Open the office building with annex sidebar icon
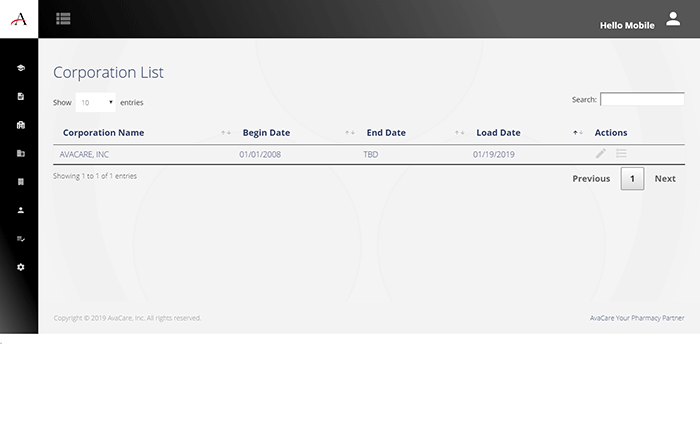Viewport: 700px width, 435px height. tap(21, 153)
